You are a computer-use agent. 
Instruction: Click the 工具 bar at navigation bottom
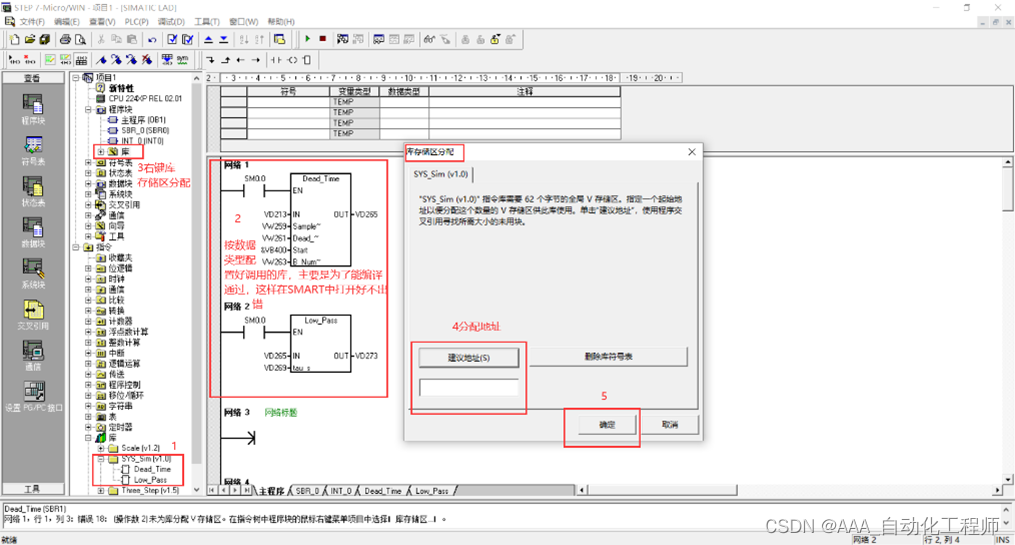pyautogui.click(x=33, y=489)
